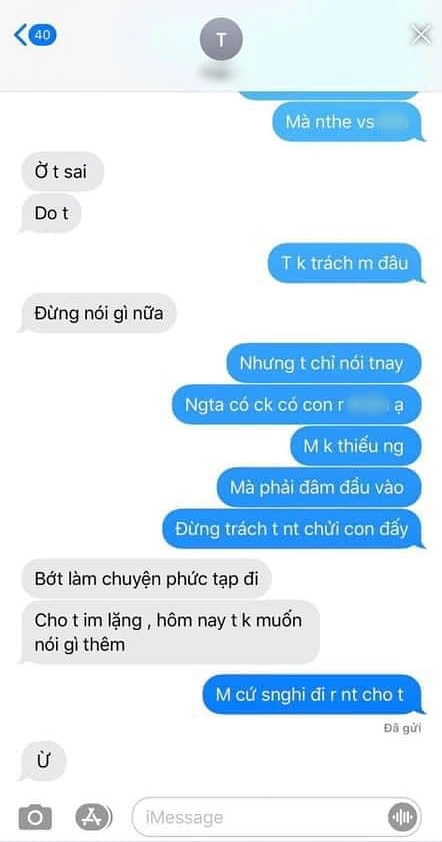The width and height of the screenshot is (442, 842).
Task: Open the camera icon
Action: click(35, 818)
